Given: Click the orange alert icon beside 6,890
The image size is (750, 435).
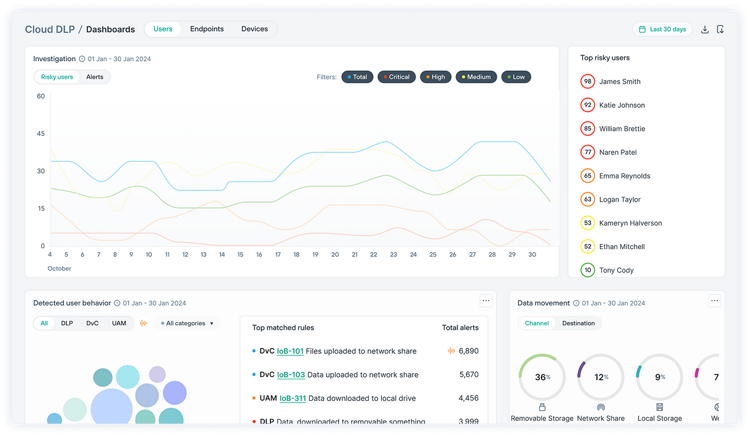Looking at the screenshot, I should (452, 351).
